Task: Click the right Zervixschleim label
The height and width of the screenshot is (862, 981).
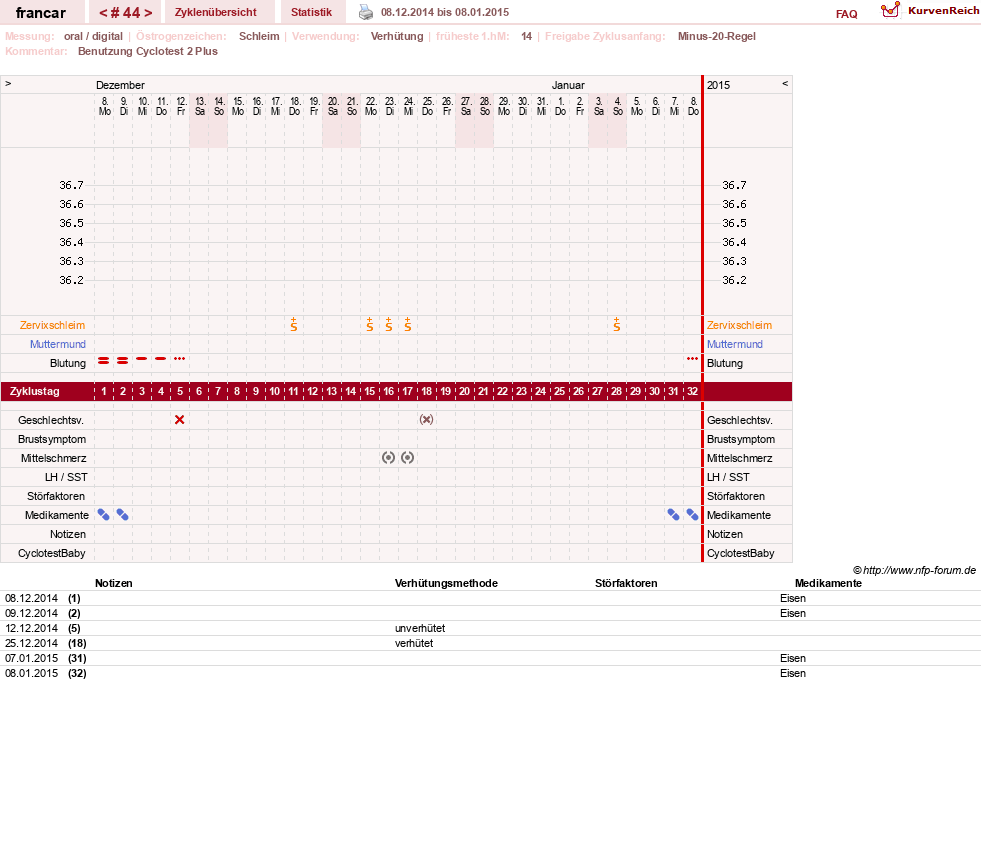Action: tap(739, 325)
